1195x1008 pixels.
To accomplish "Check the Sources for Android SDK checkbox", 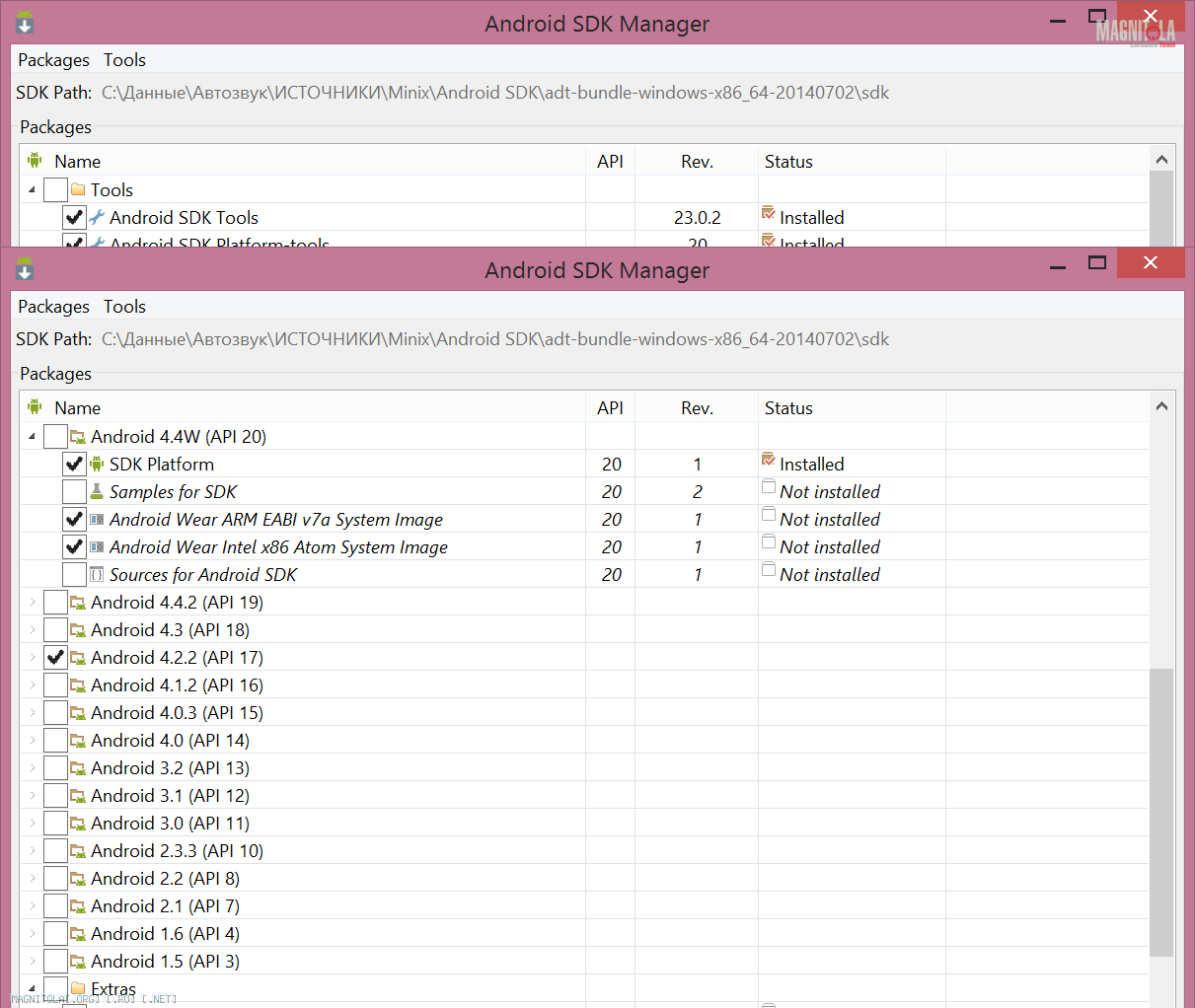I will pos(74,574).
